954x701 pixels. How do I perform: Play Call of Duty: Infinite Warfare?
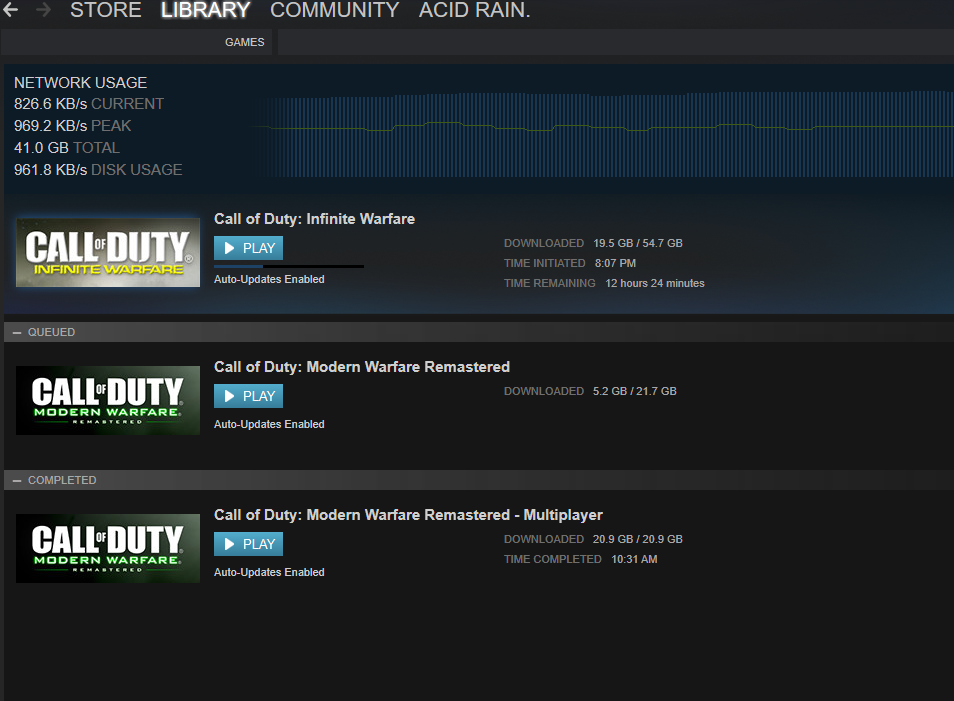[248, 248]
